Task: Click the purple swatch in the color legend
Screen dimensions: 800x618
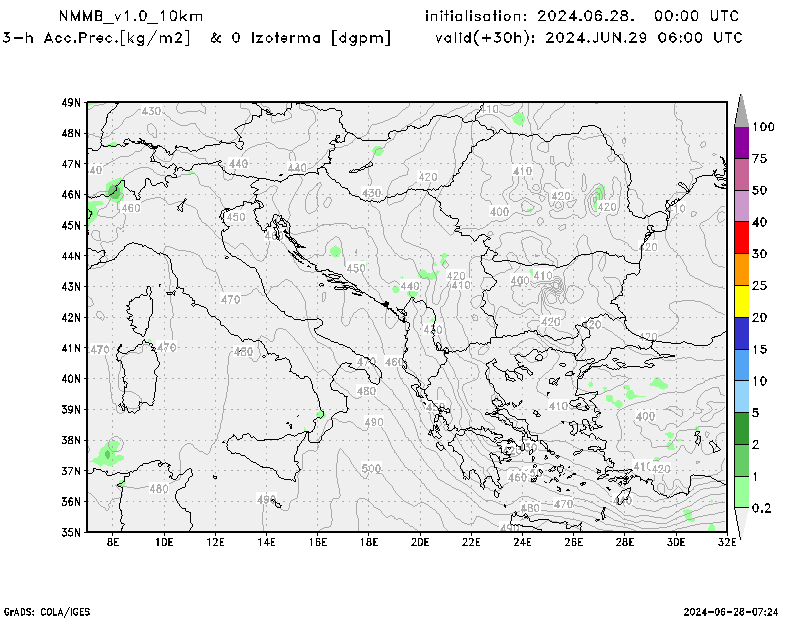Action: tap(741, 143)
